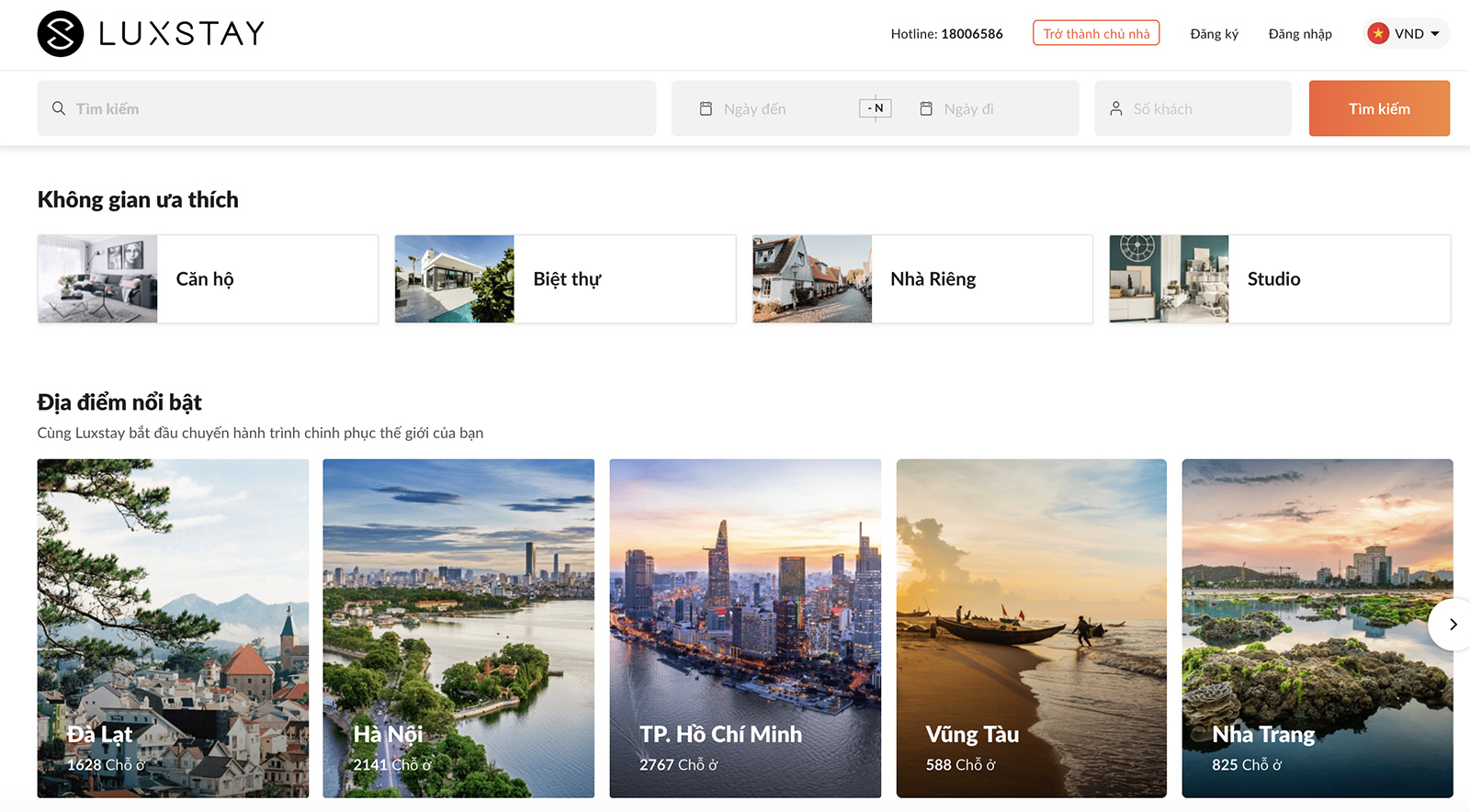Open the Số khách guests field
The height and width of the screenshot is (812, 1470).
[x=1193, y=108]
